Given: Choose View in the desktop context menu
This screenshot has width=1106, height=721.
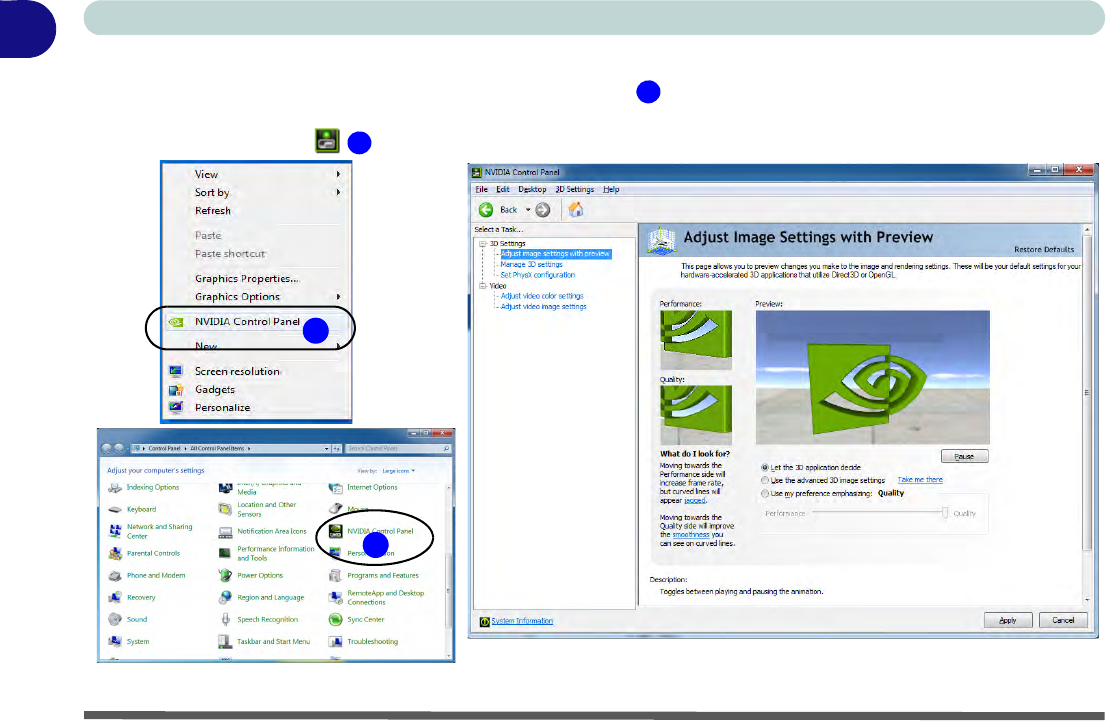Looking at the screenshot, I should coord(206,174).
